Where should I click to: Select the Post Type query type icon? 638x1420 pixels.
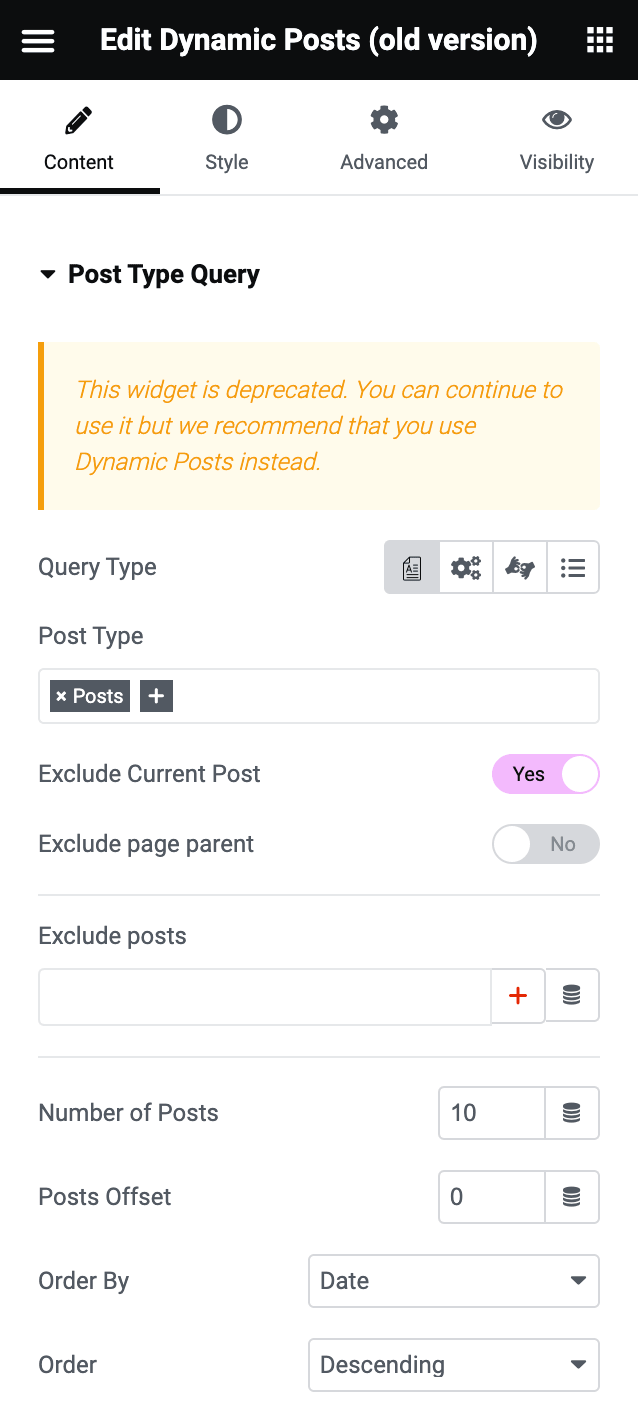411,567
